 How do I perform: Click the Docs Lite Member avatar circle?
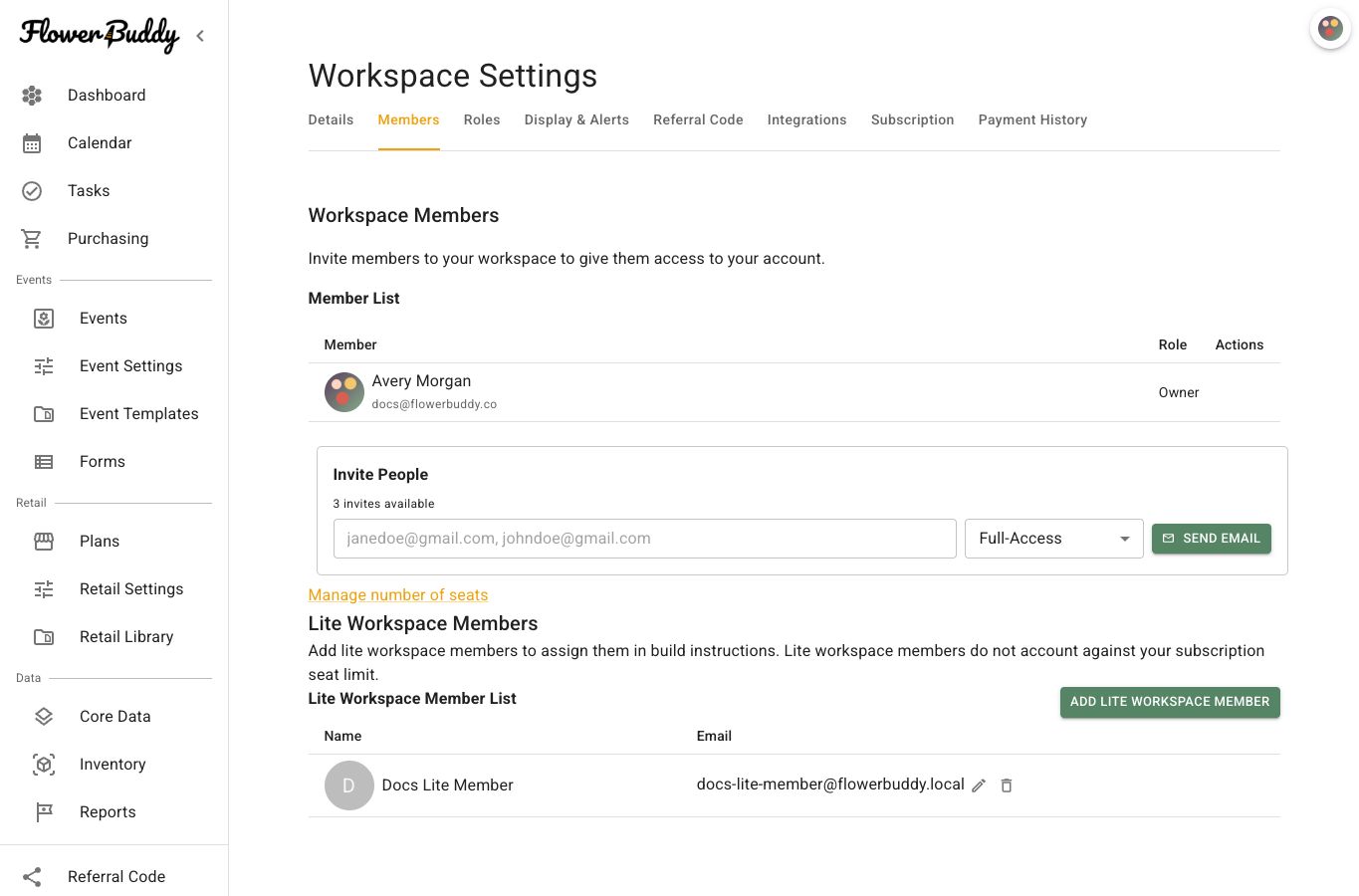[349, 785]
